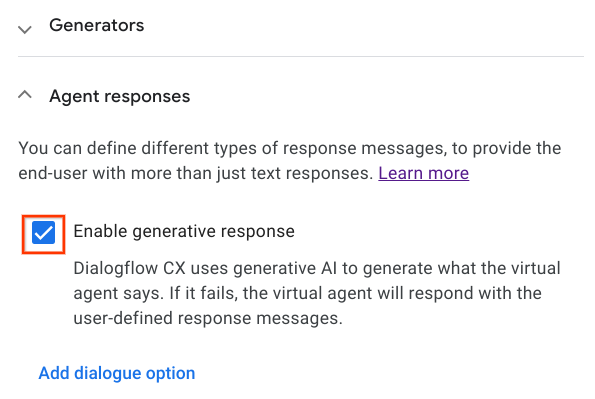Click the word Generators
The width and height of the screenshot is (595, 399).
click(x=97, y=25)
